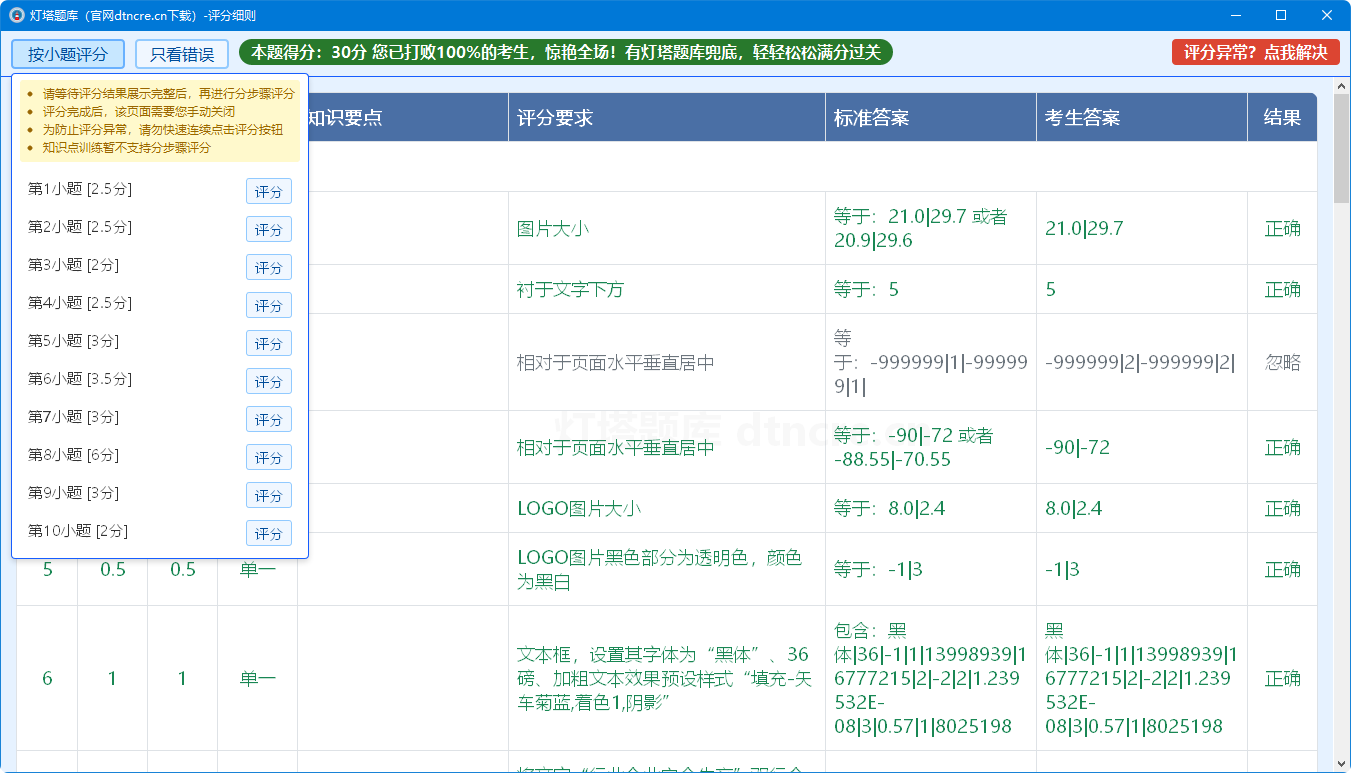Screen dimensions: 1351x773
Task: Select the LOGO图片黑色部分为透明色 cell
Action: click(667, 569)
